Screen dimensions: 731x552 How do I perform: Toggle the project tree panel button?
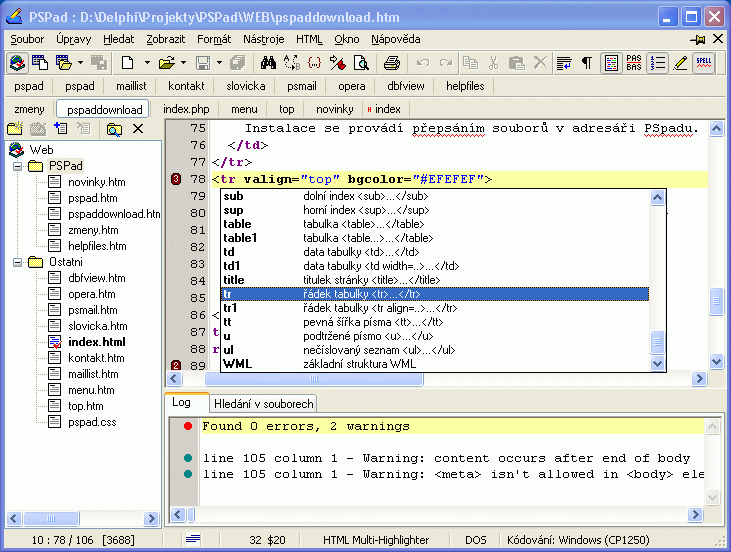tap(17, 62)
